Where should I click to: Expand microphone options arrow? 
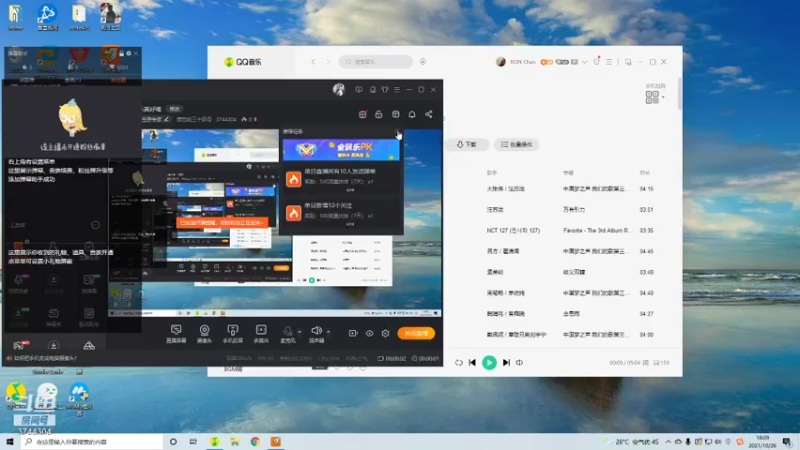coord(299,332)
